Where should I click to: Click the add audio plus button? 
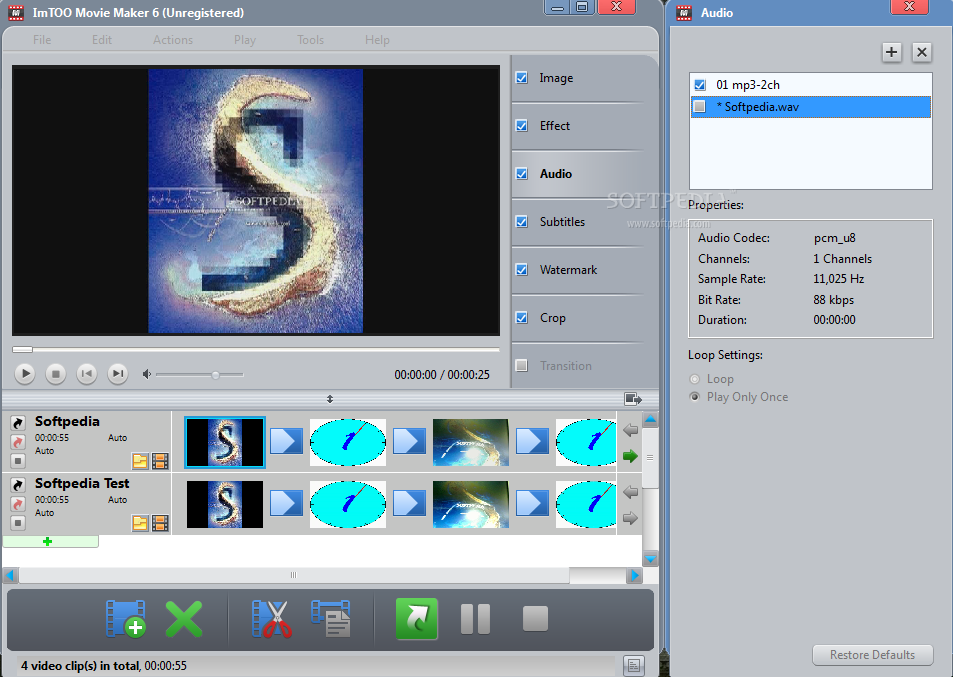coord(891,52)
